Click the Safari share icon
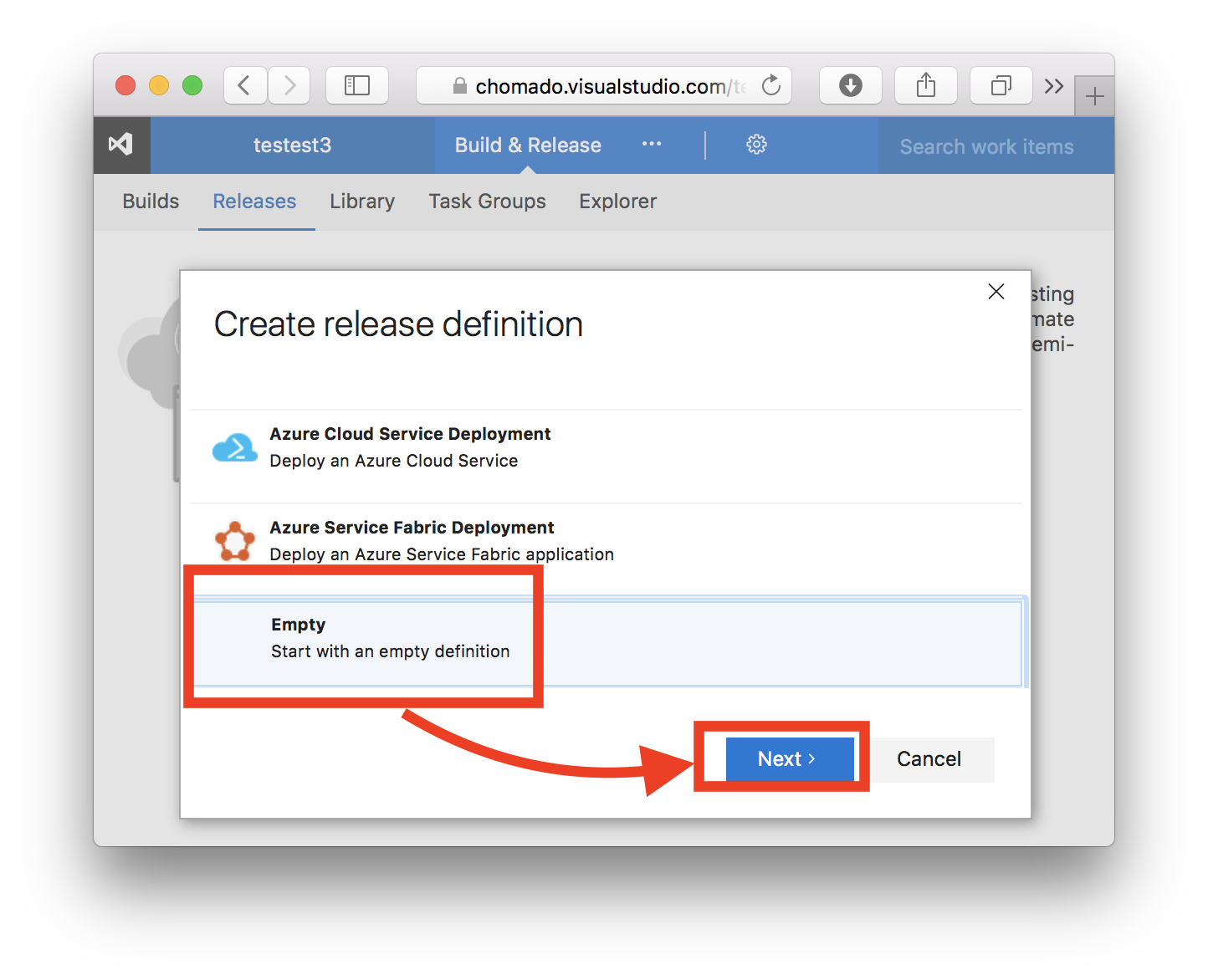Image resolution: width=1208 pixels, height=980 pixels. point(926,85)
